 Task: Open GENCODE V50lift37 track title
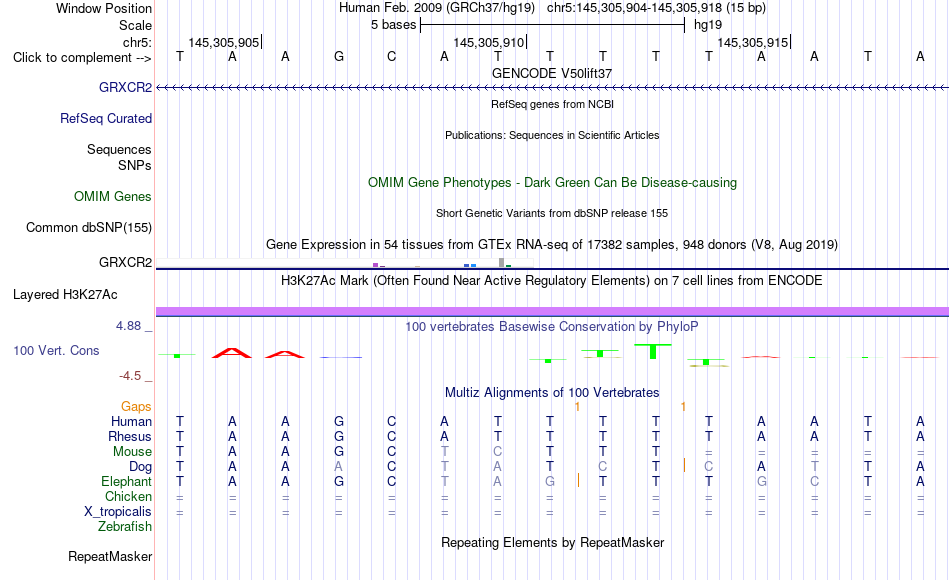tap(552, 73)
